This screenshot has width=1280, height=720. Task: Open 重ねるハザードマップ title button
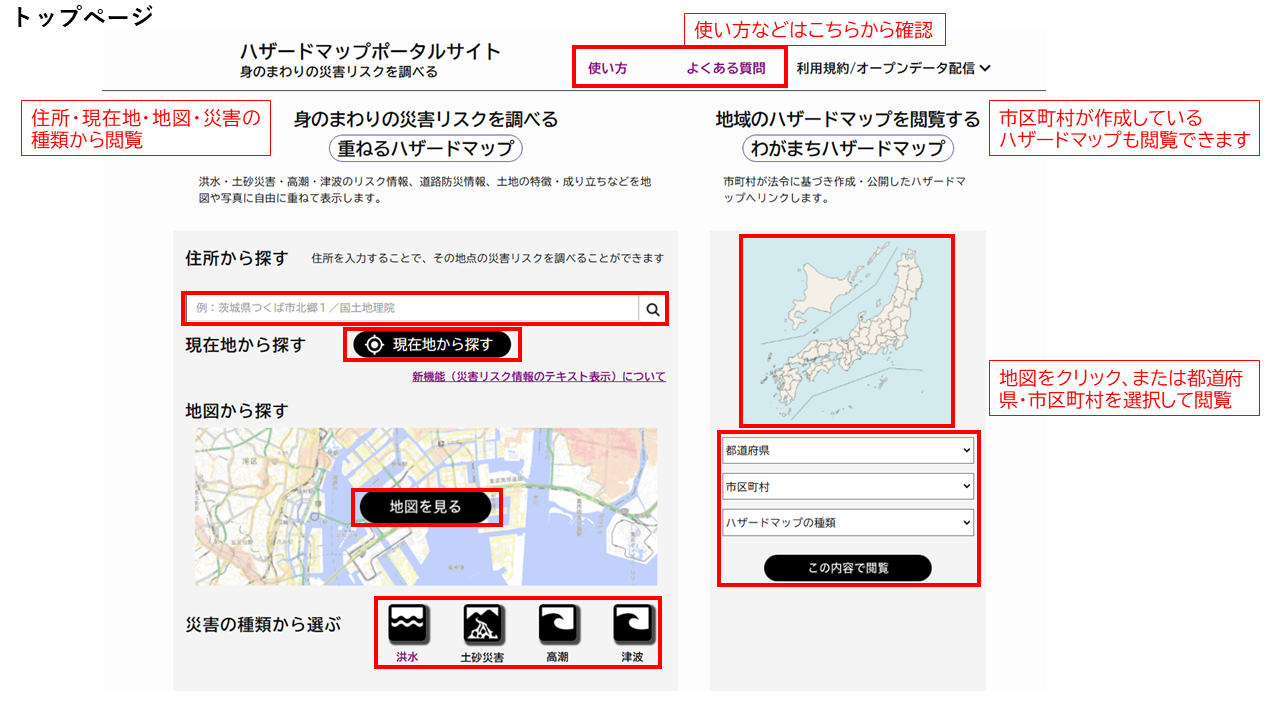426,149
